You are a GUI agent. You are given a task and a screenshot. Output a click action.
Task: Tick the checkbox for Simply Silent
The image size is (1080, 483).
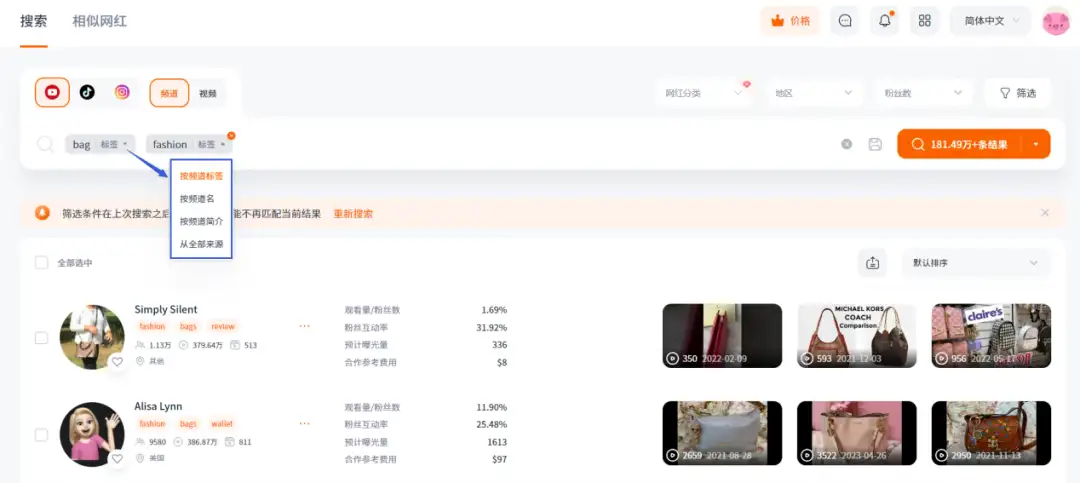[x=41, y=338]
